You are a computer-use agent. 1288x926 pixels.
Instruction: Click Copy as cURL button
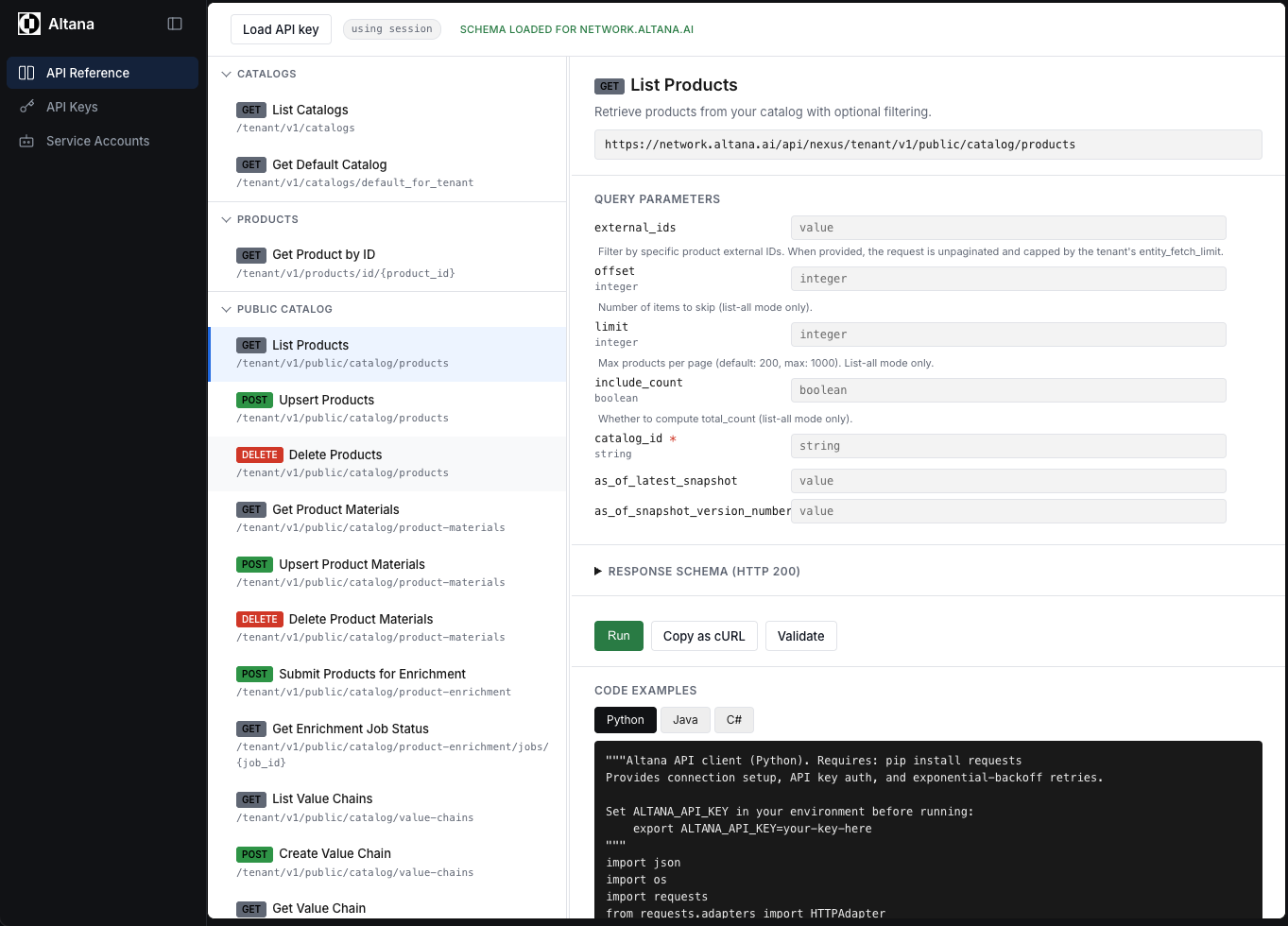coord(704,636)
